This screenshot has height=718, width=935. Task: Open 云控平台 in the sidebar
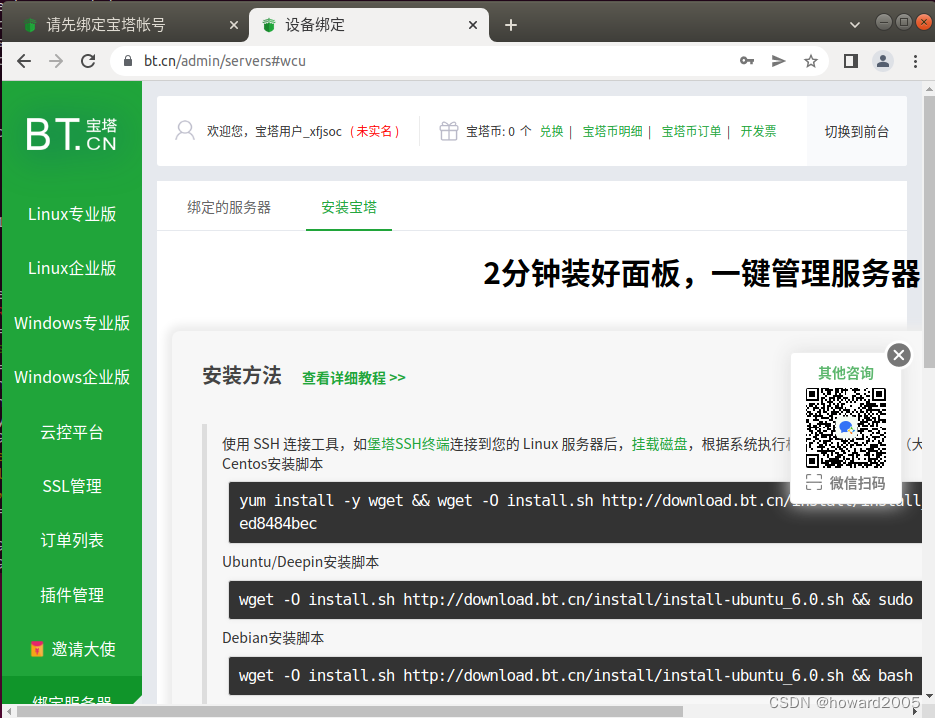[x=72, y=432]
